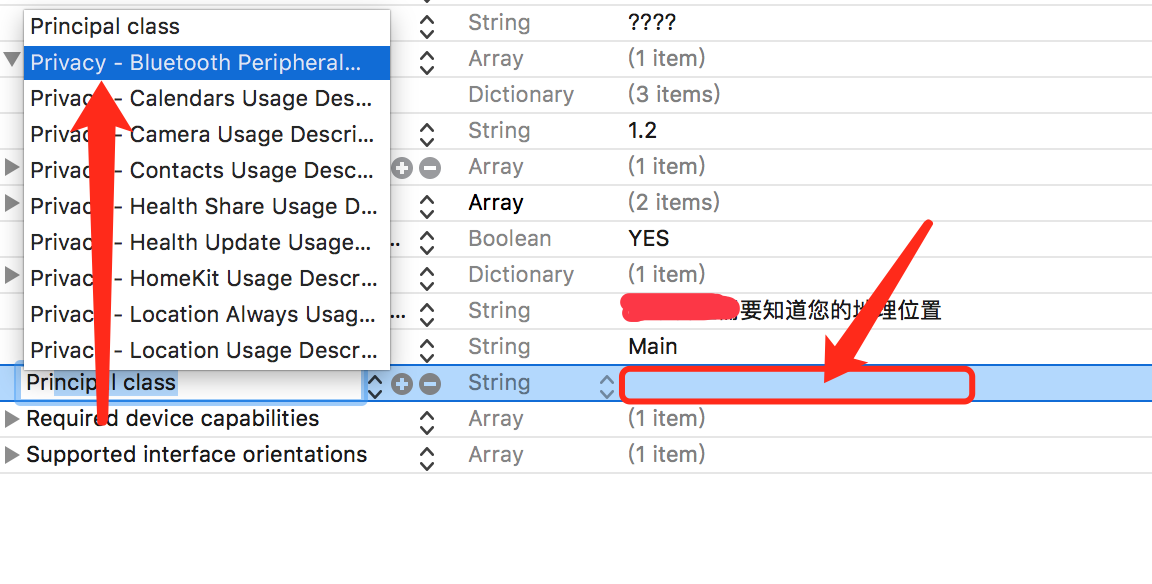Open key stepper in the Dictionary (1 item) row
This screenshot has height=584, width=1152.
pos(427,278)
